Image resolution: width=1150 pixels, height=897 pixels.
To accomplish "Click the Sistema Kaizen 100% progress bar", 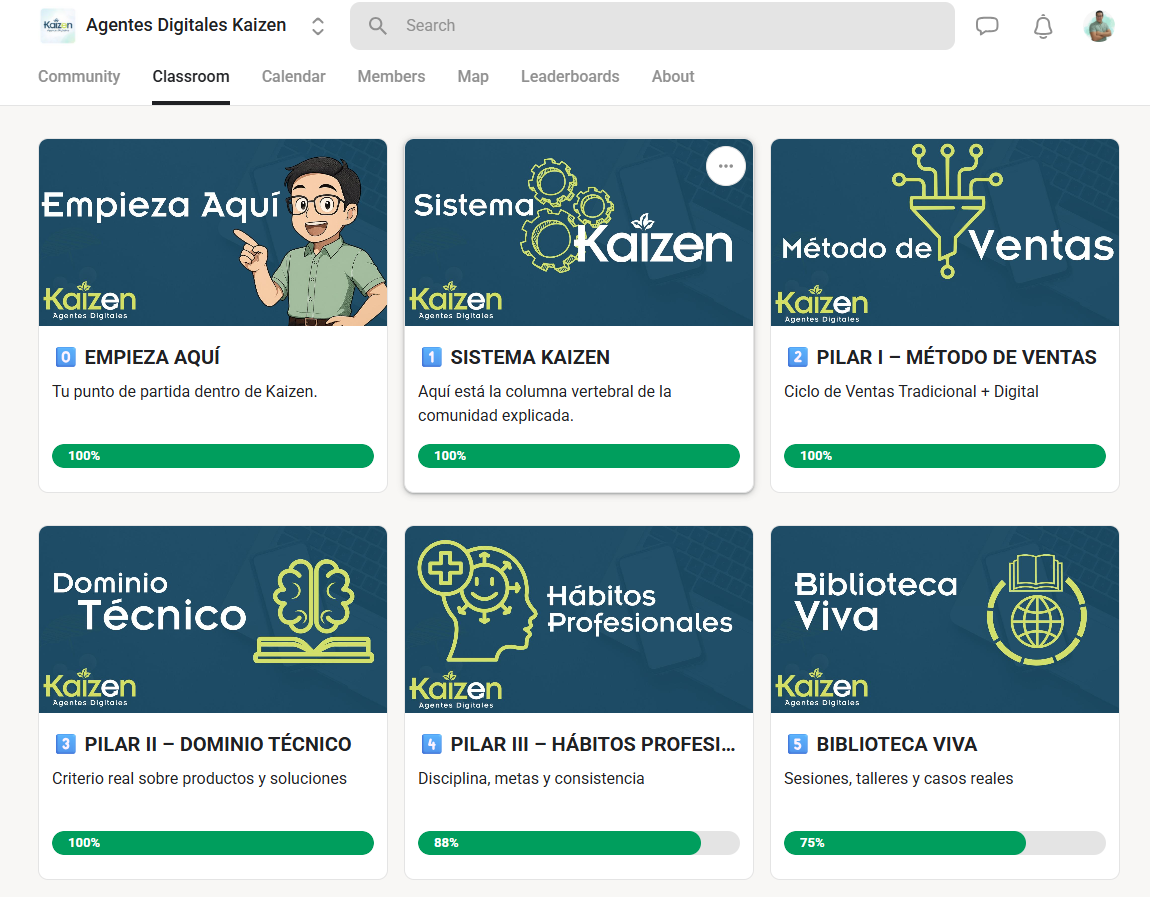I will 579,455.
